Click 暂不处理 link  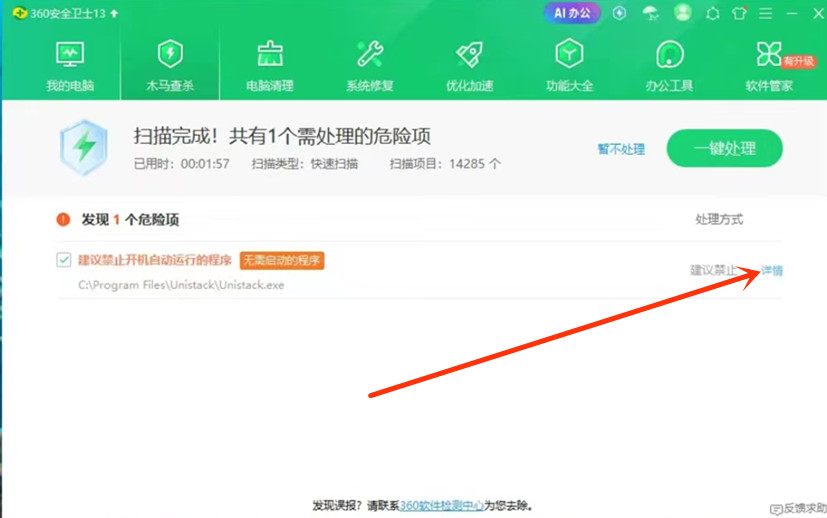pyautogui.click(x=621, y=149)
